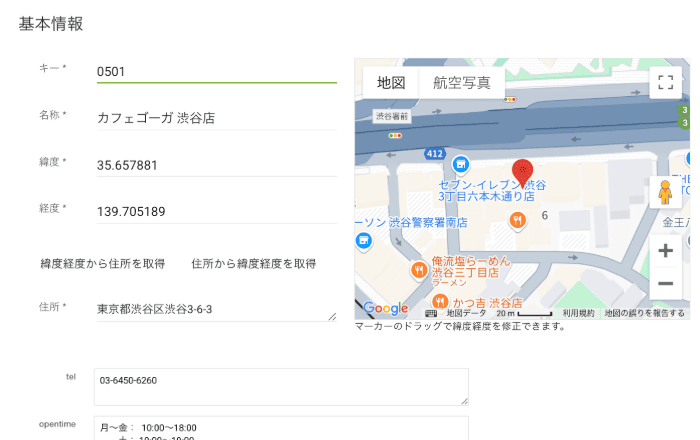Focus the キー field containing 0501
This screenshot has height=440, width=700.
point(217,72)
